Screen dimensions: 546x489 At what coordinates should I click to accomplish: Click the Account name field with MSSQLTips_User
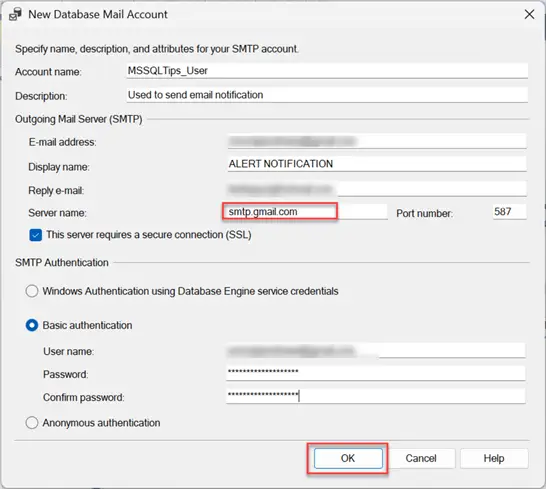[x=327, y=71]
